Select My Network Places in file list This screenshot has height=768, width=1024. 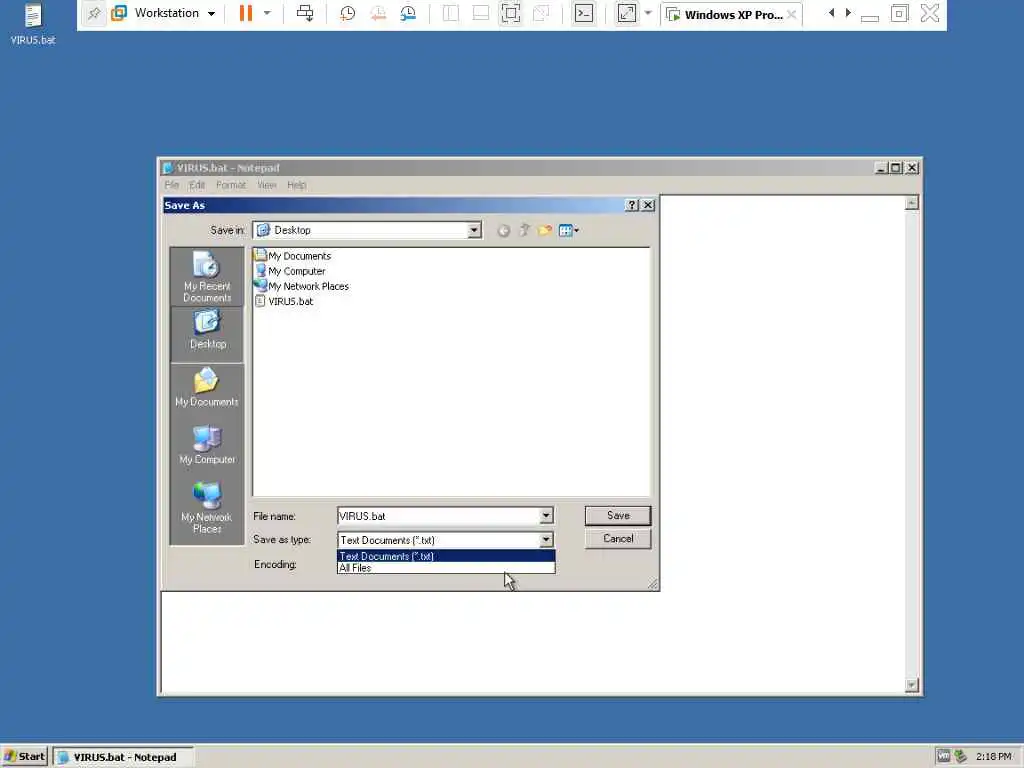[302, 286]
